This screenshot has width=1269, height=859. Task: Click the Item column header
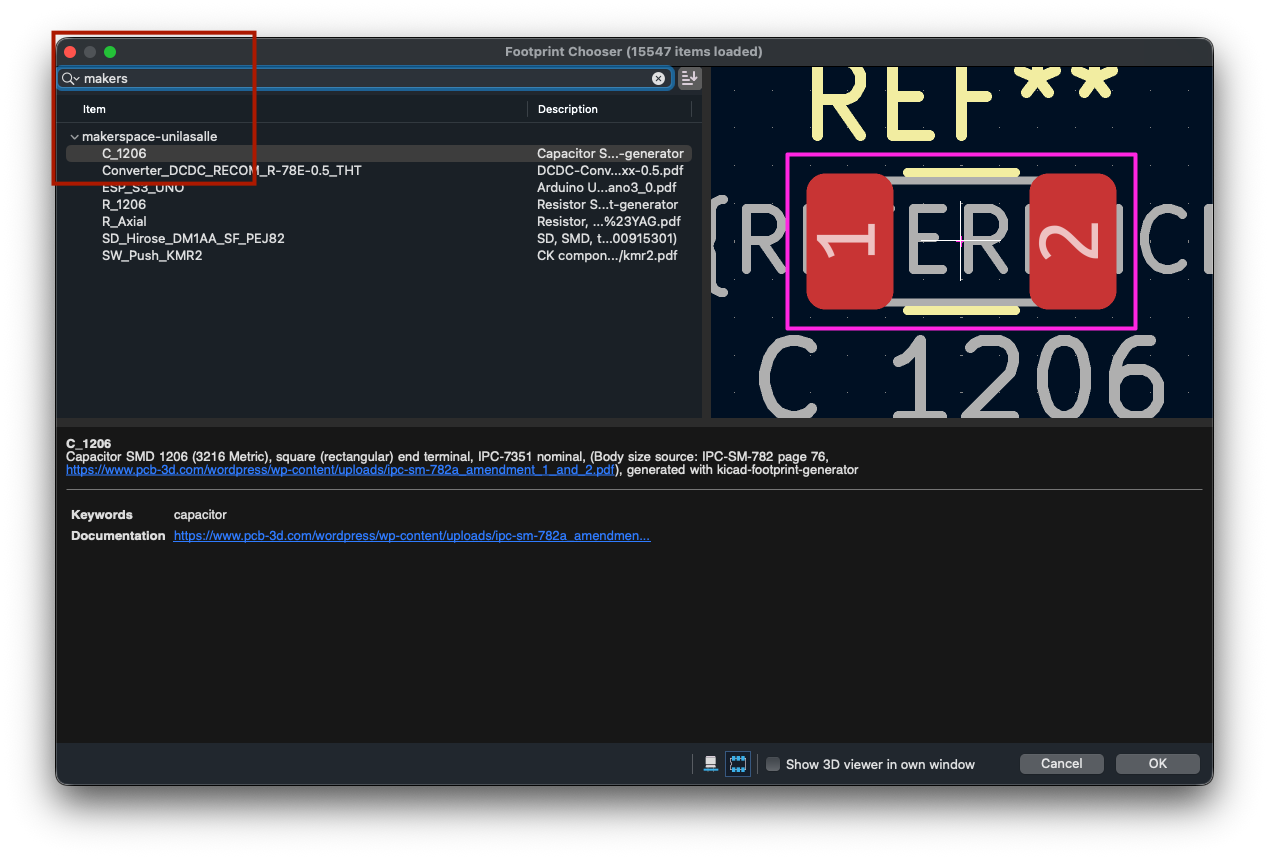point(94,109)
